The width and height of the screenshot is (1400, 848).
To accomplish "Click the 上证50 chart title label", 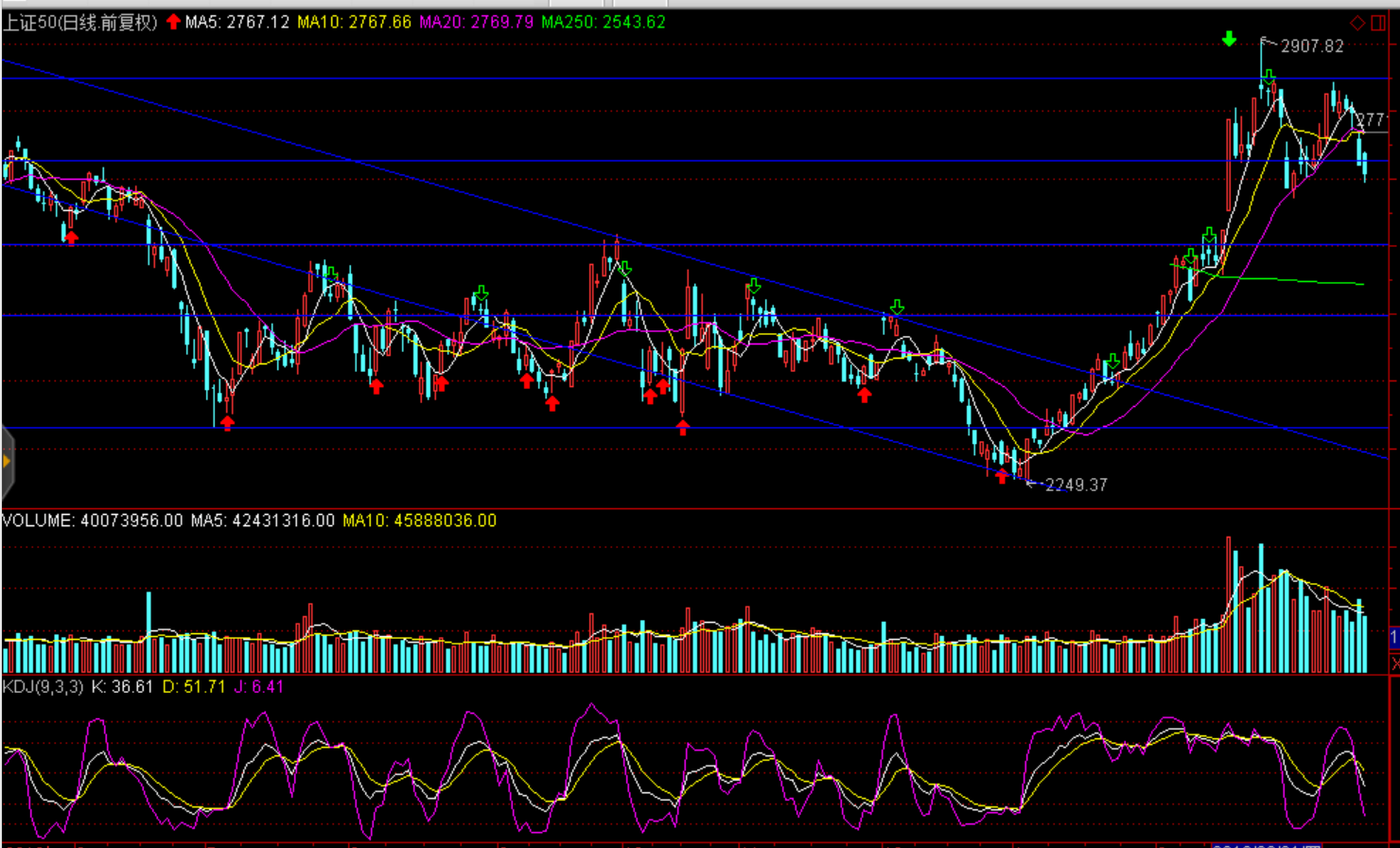I will pyautogui.click(x=79, y=22).
